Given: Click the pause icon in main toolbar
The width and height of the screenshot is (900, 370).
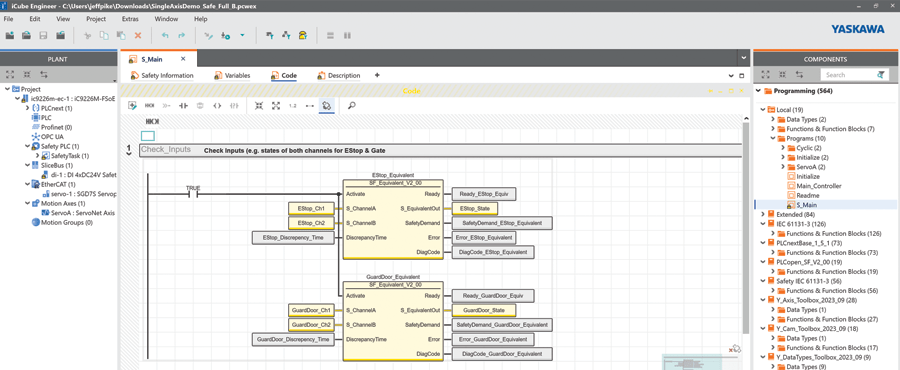Looking at the screenshot, I should pyautogui.click(x=347, y=35).
